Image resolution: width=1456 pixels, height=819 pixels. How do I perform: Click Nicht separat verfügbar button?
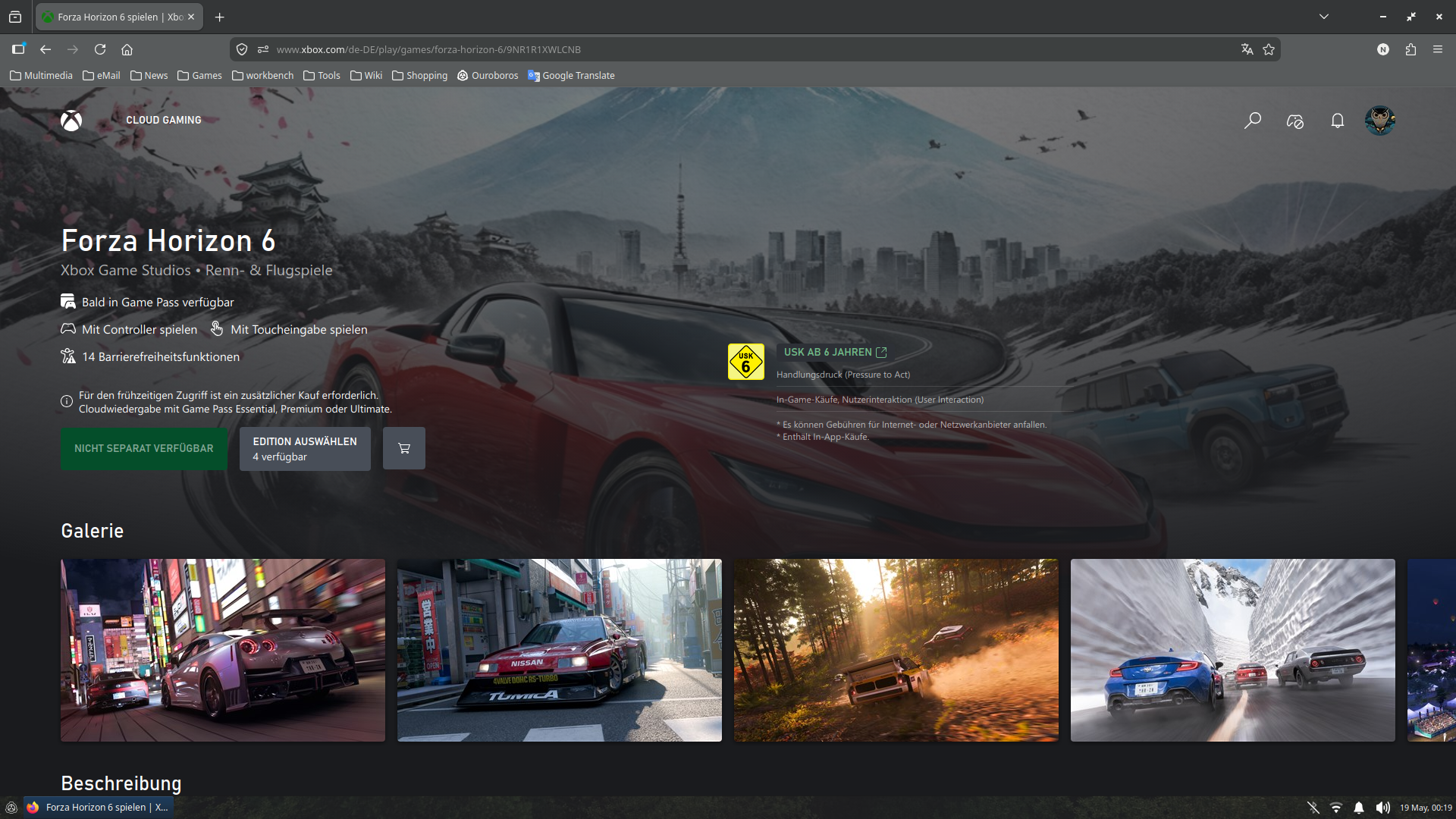pos(144,449)
